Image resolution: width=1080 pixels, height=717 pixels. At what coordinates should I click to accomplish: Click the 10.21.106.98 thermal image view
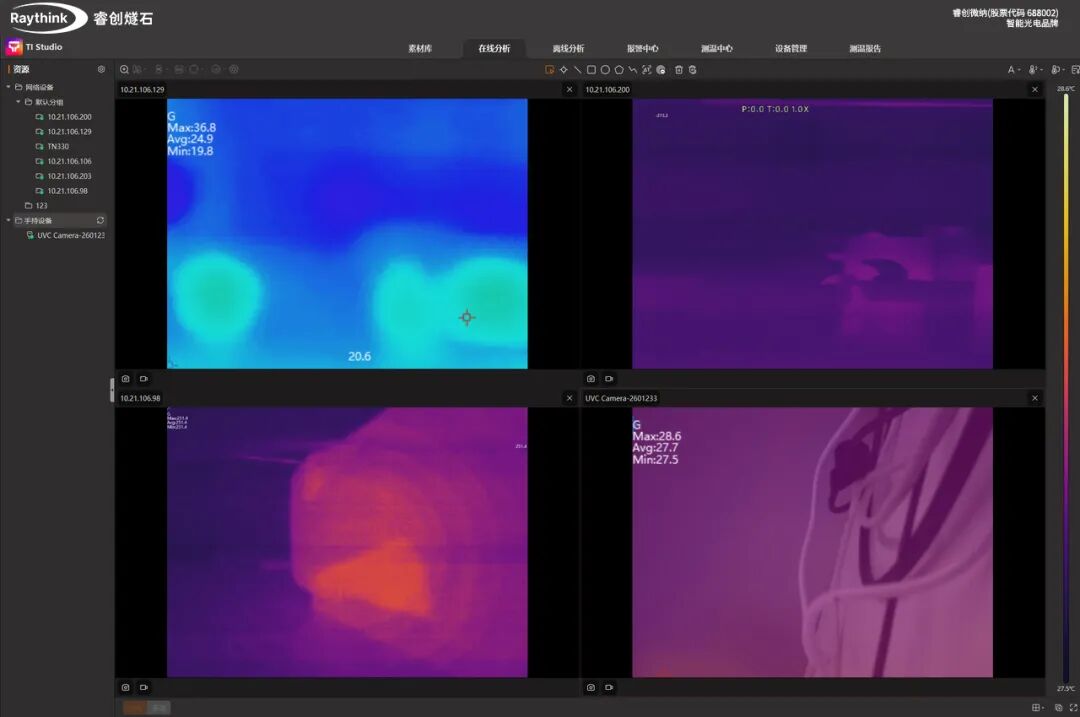347,542
